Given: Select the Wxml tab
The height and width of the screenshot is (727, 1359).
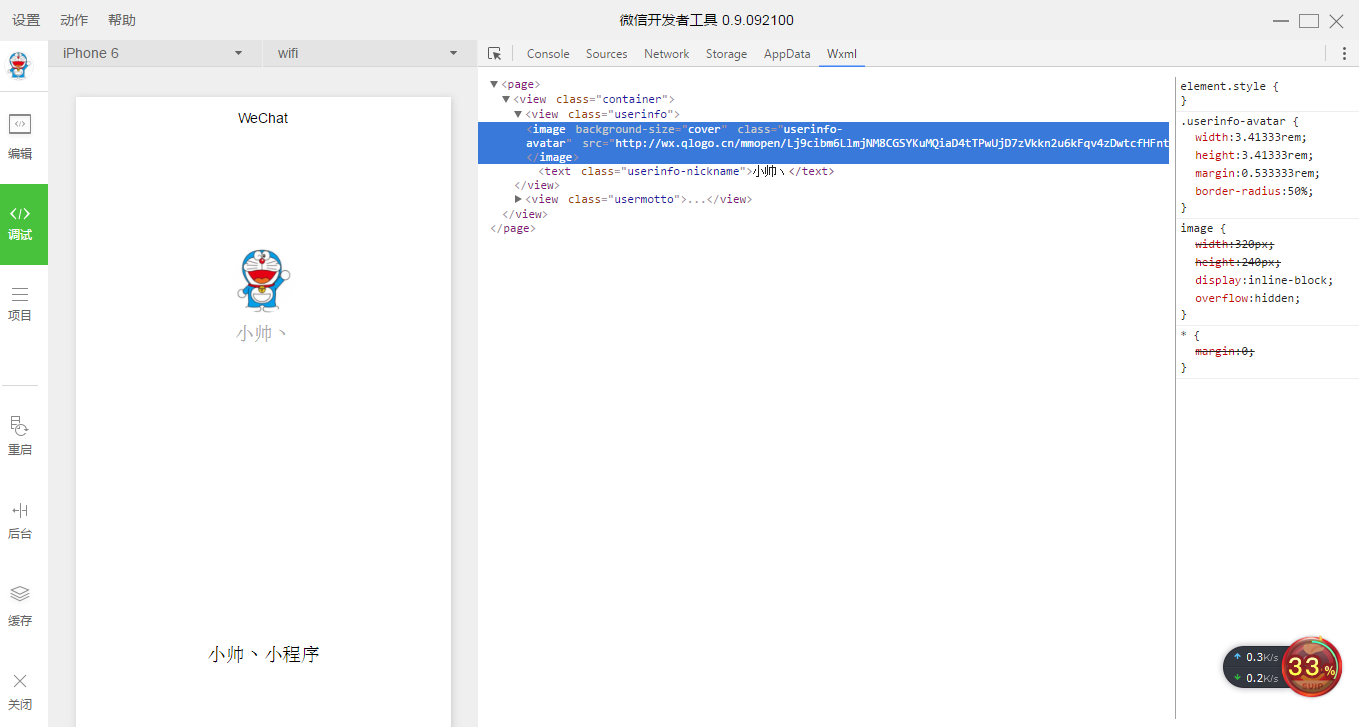Looking at the screenshot, I should pyautogui.click(x=842, y=54).
